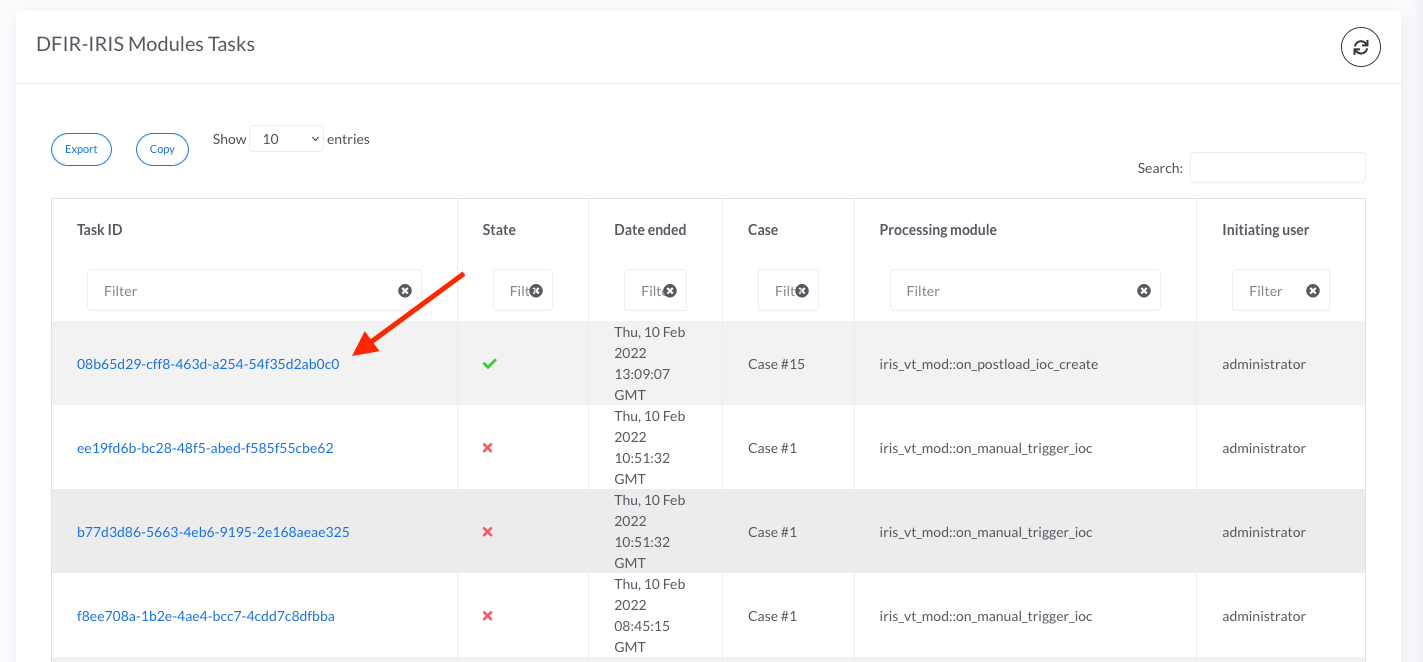Open the Show entries dropdown

287,139
